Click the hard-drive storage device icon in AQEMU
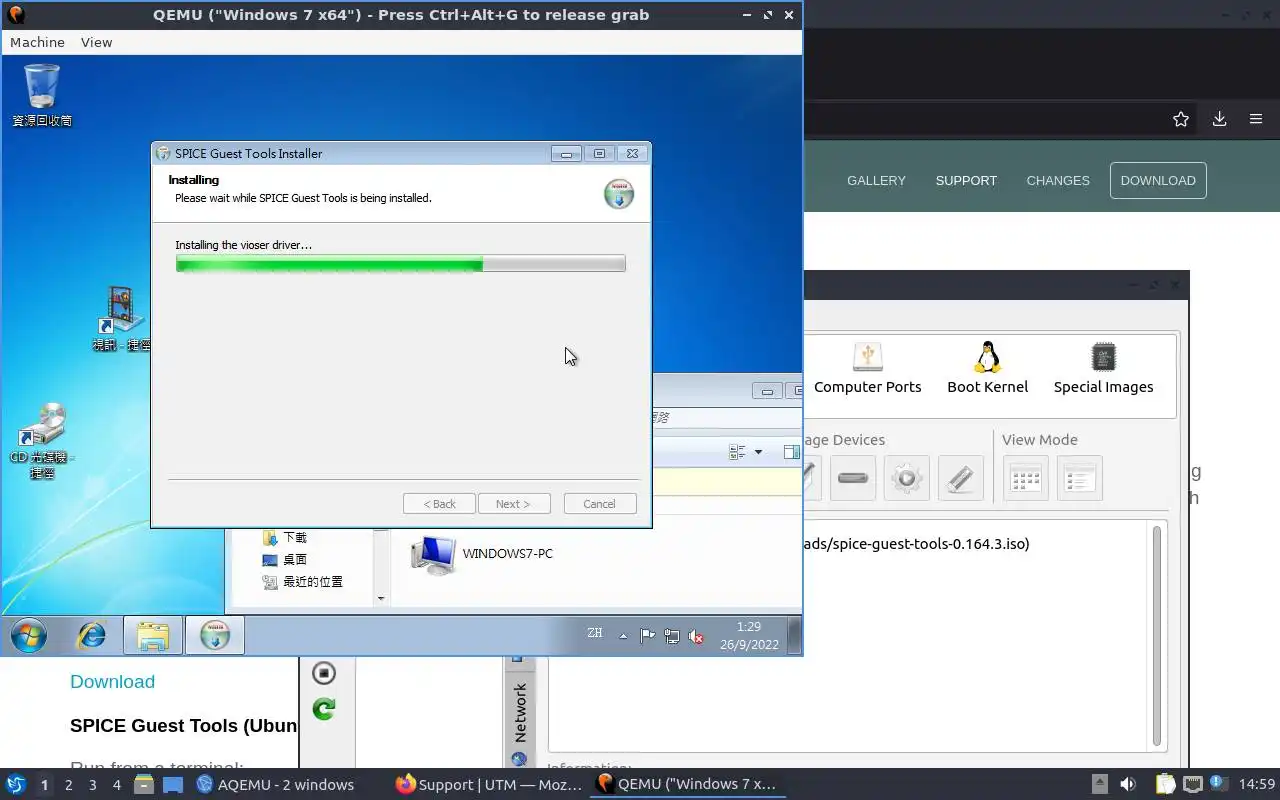This screenshot has height=800, width=1280. (x=853, y=478)
